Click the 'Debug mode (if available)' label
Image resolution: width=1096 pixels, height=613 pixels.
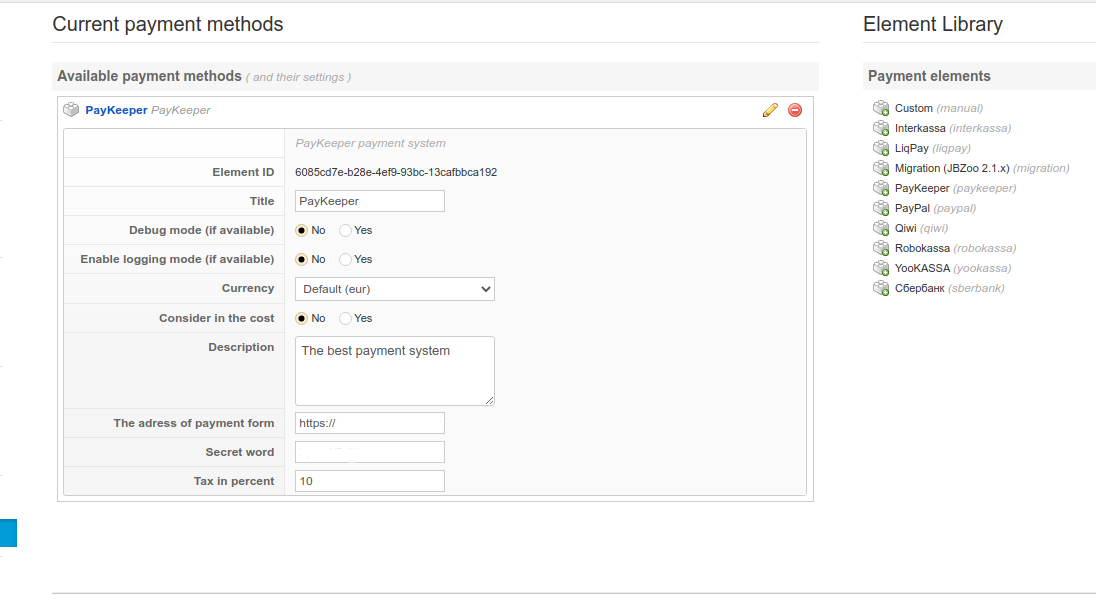[x=201, y=231]
